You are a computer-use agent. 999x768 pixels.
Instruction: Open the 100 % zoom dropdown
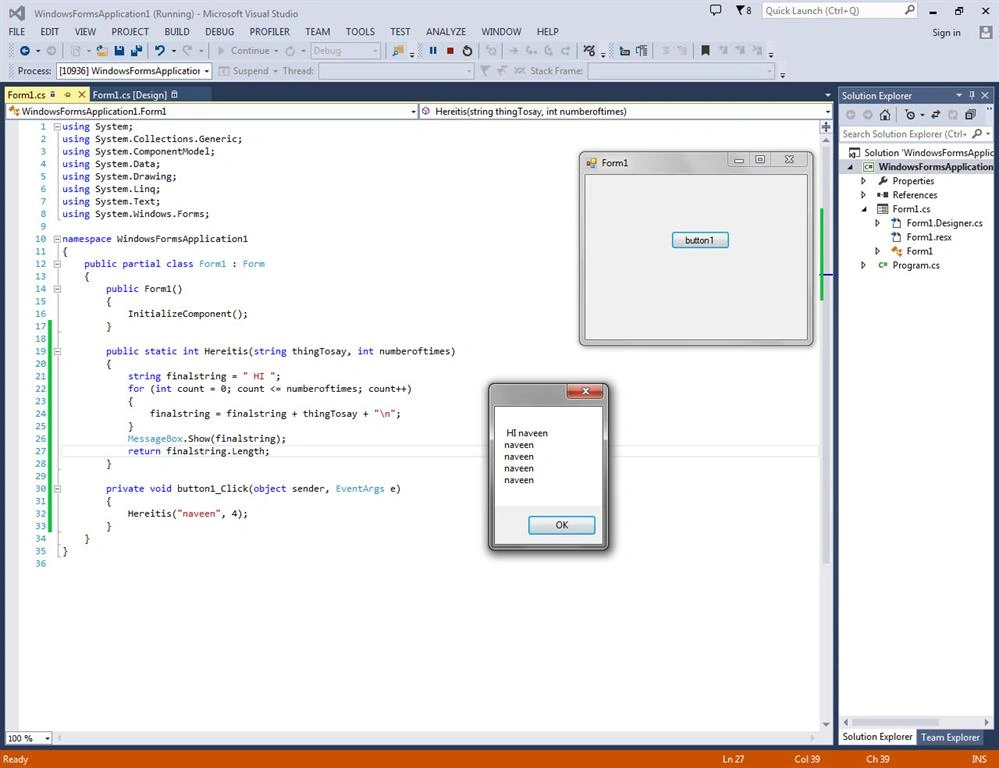pyautogui.click(x=47, y=738)
